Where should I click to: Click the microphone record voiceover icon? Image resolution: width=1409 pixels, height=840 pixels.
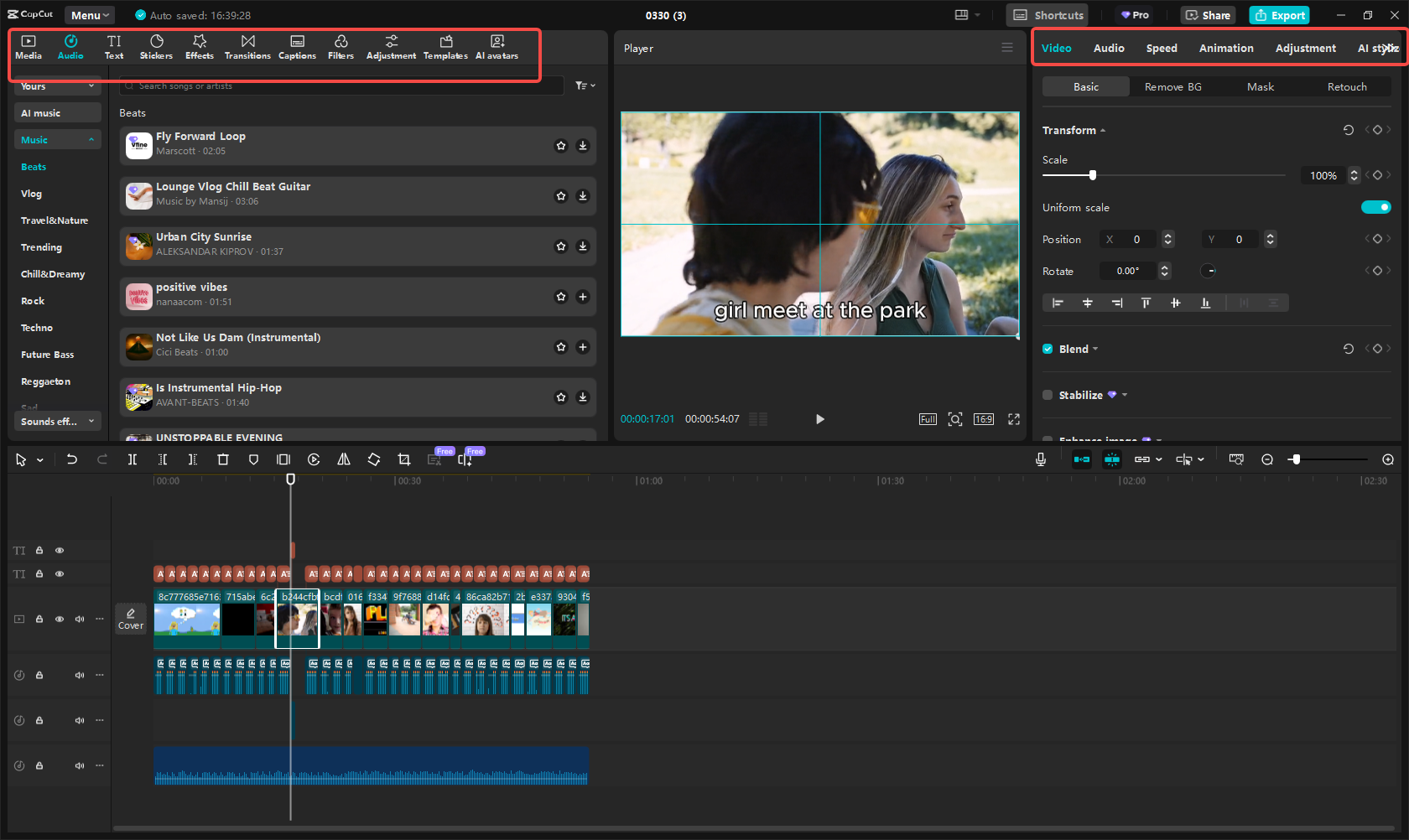(x=1041, y=459)
